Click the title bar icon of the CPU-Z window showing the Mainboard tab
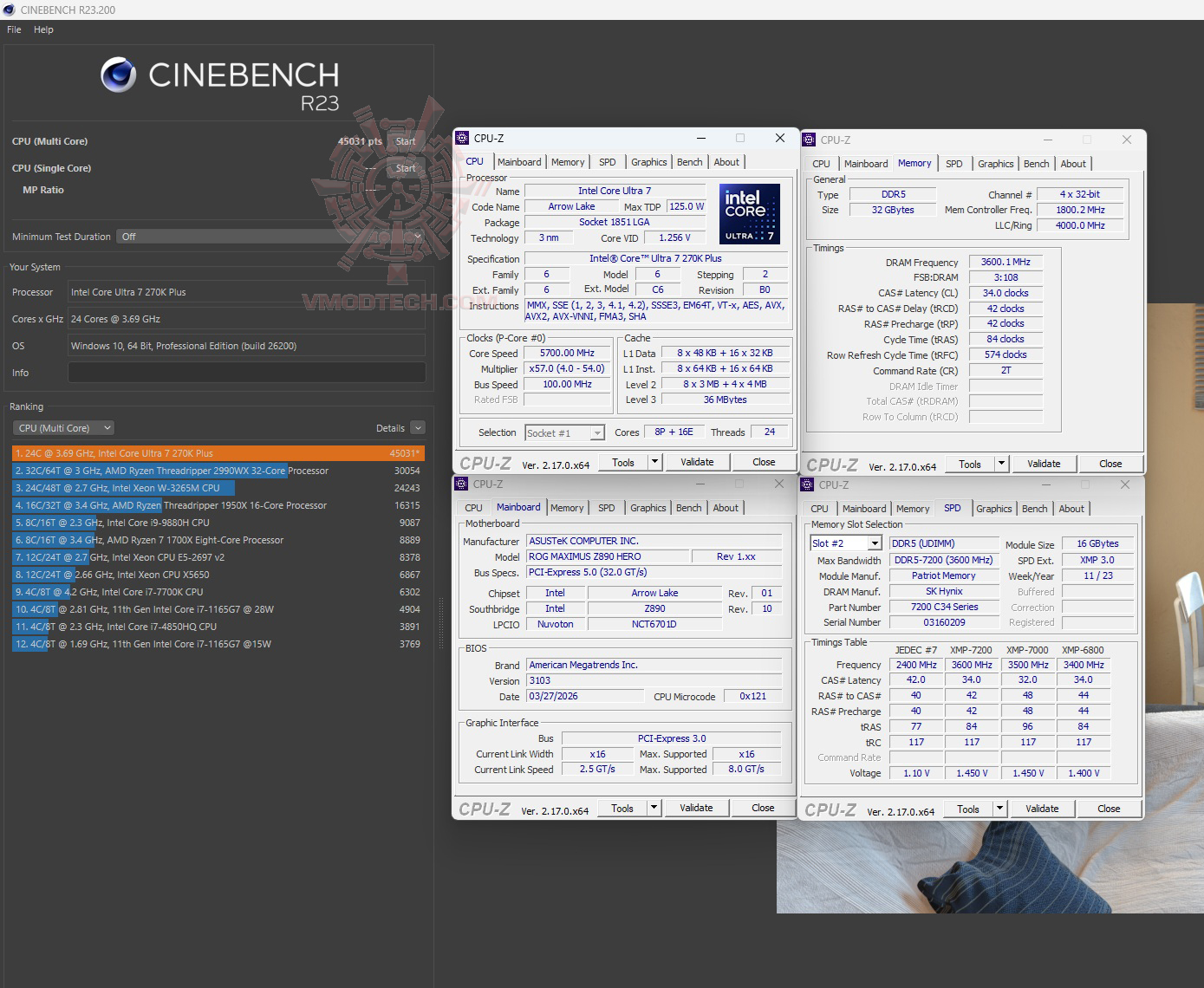 click(461, 484)
